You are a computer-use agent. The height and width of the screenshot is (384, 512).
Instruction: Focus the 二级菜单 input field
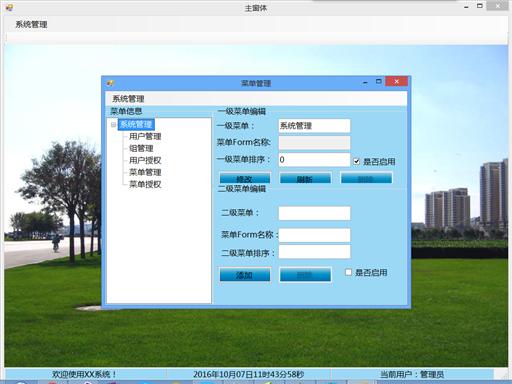(314, 213)
